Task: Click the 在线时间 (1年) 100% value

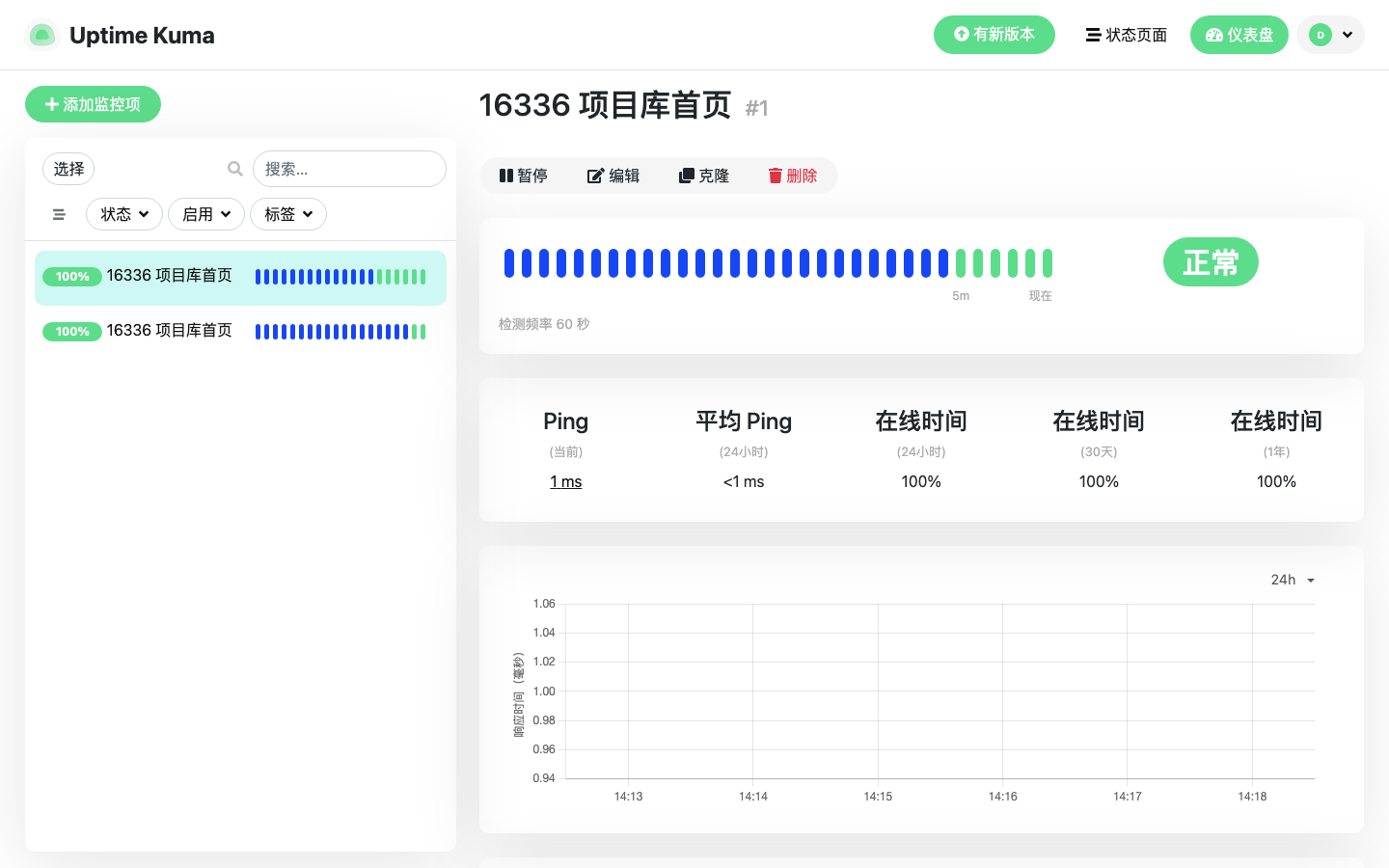Action: 1276,481
